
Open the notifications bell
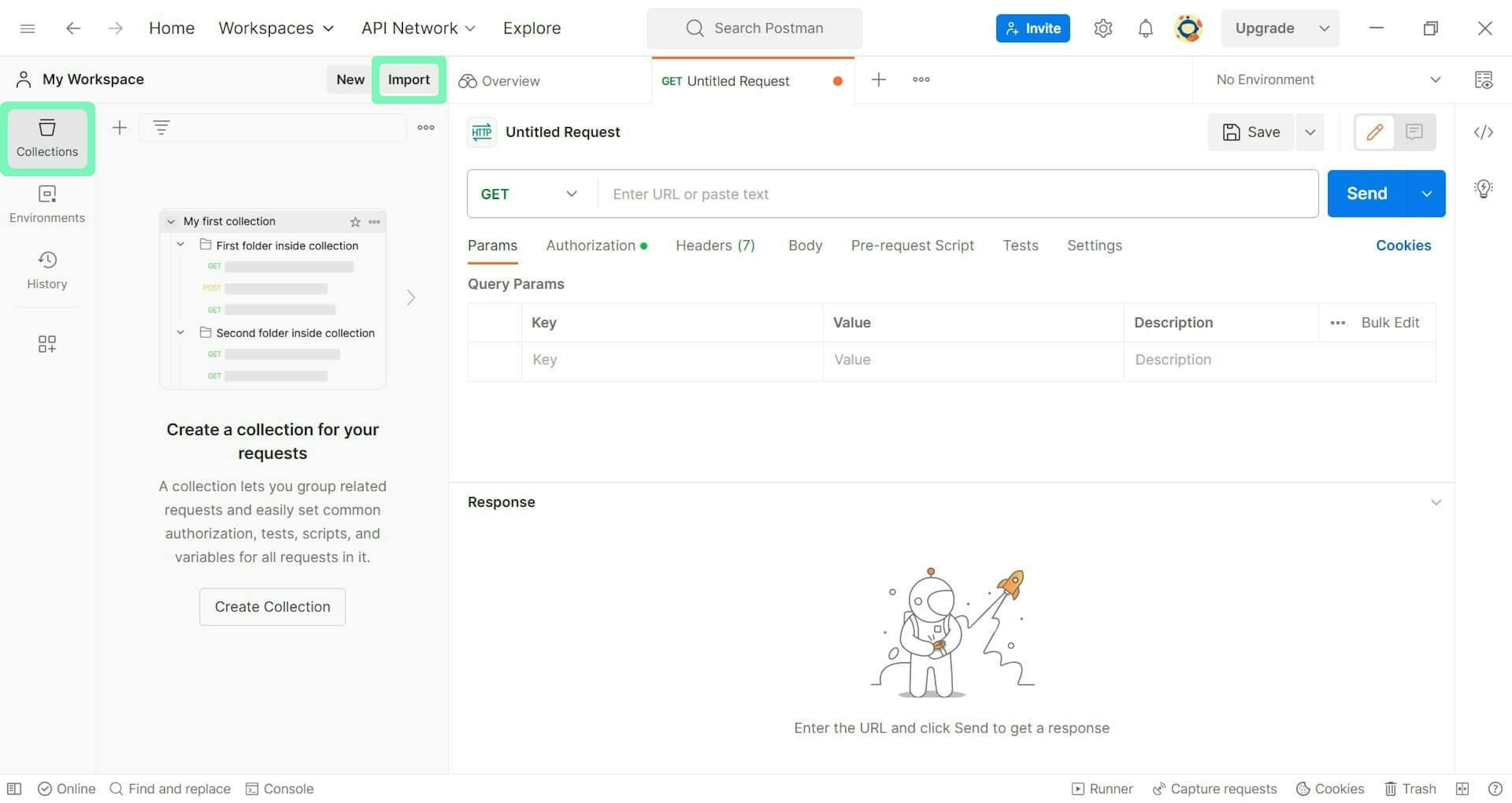click(1145, 28)
